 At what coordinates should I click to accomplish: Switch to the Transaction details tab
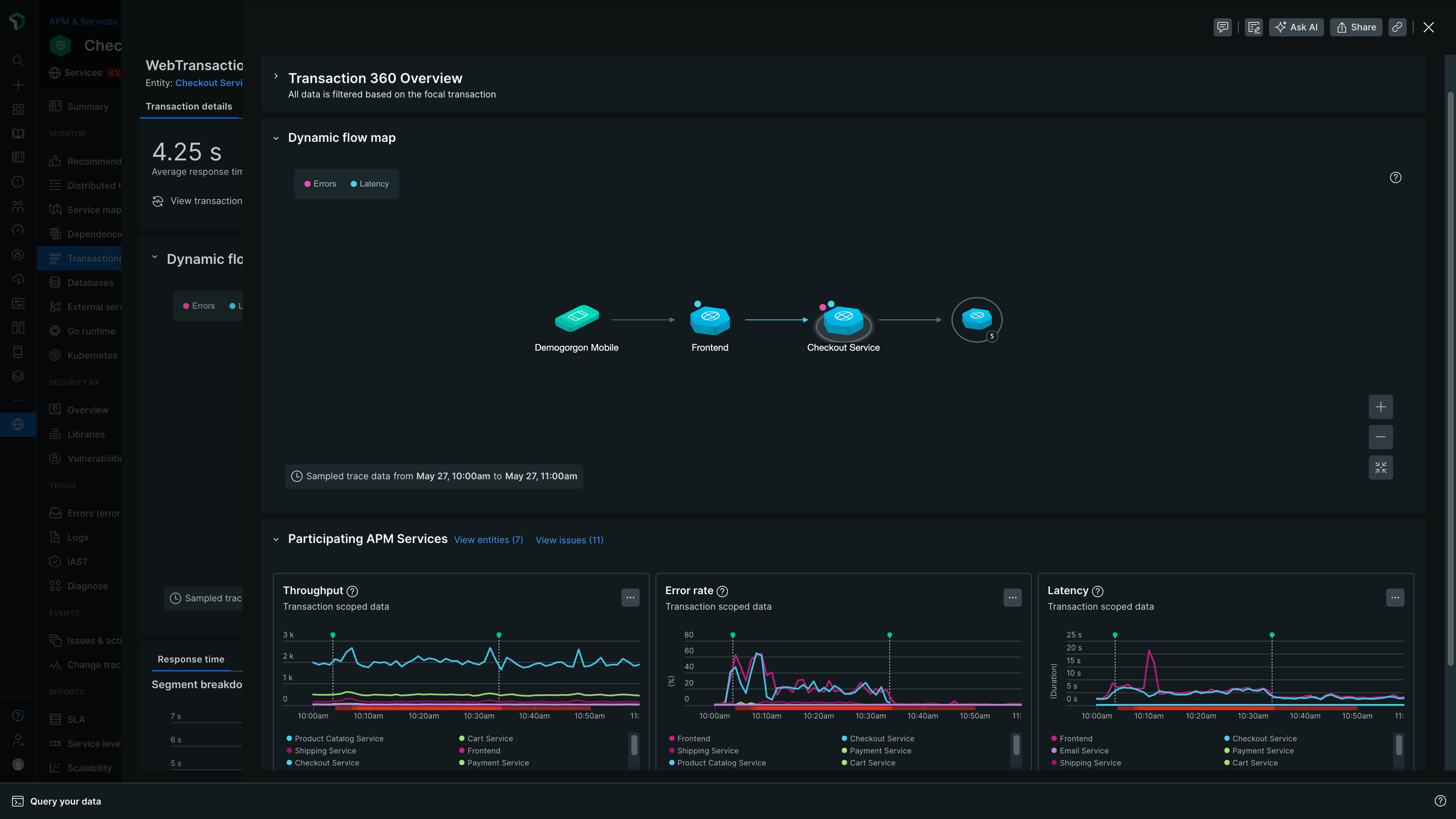(x=189, y=106)
